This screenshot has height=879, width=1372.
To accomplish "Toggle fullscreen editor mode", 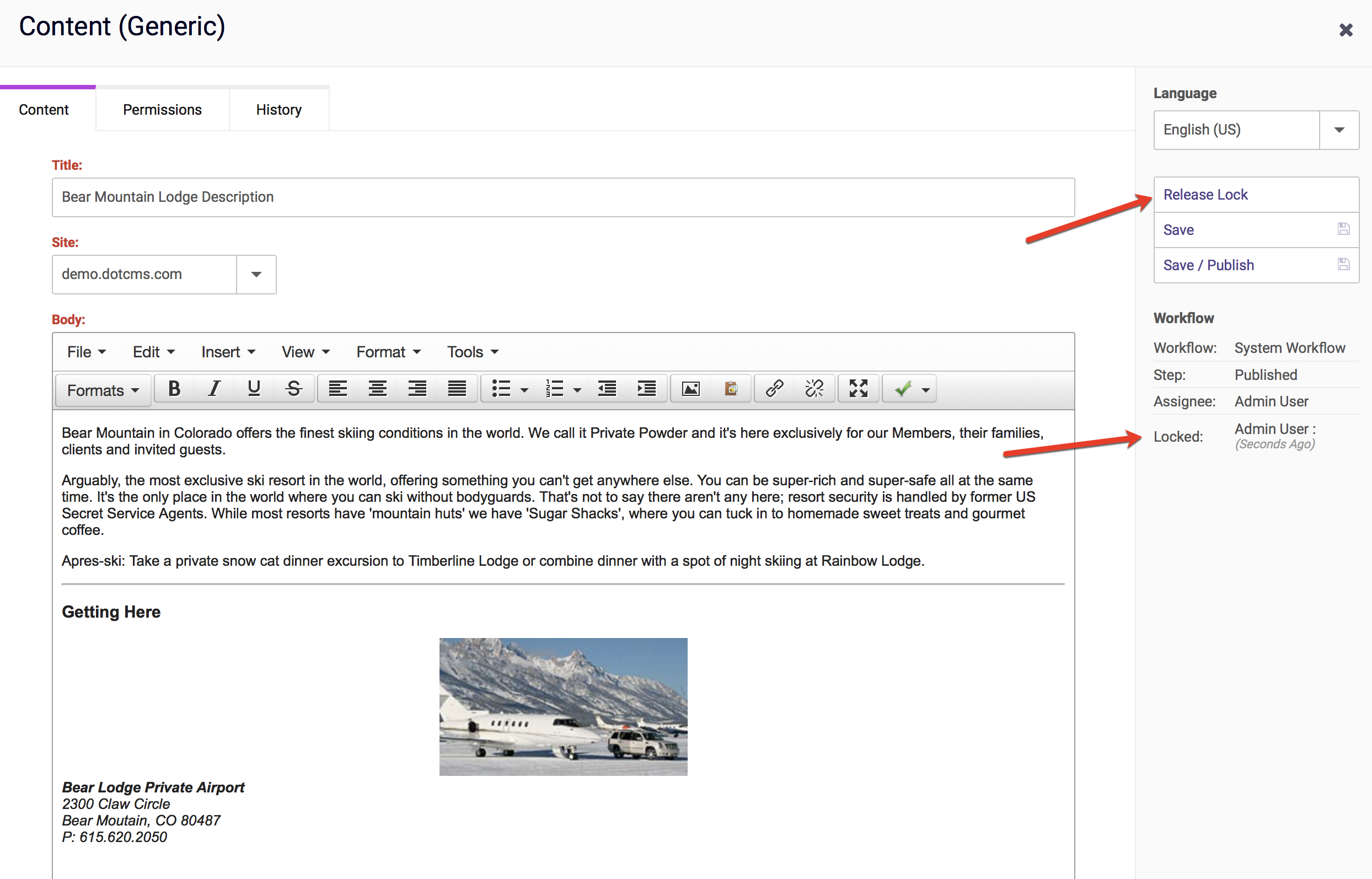I will tap(859, 389).
